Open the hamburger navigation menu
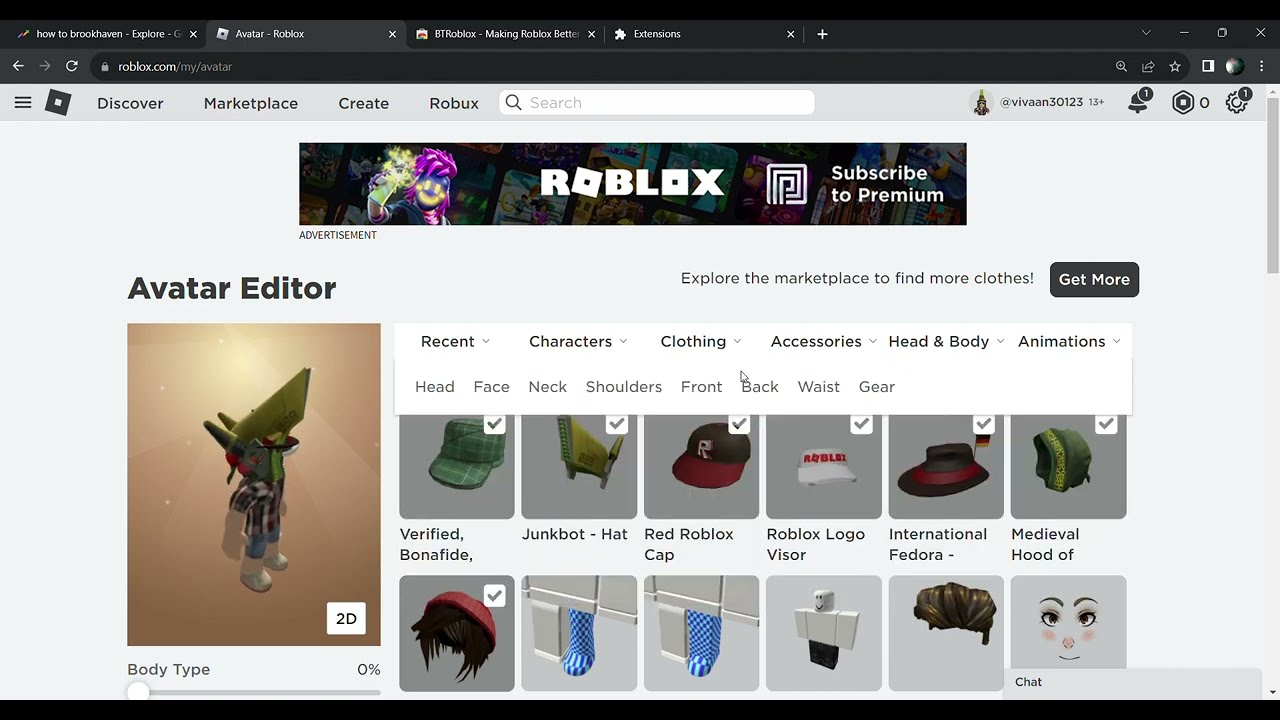The height and width of the screenshot is (720, 1280). (23, 102)
